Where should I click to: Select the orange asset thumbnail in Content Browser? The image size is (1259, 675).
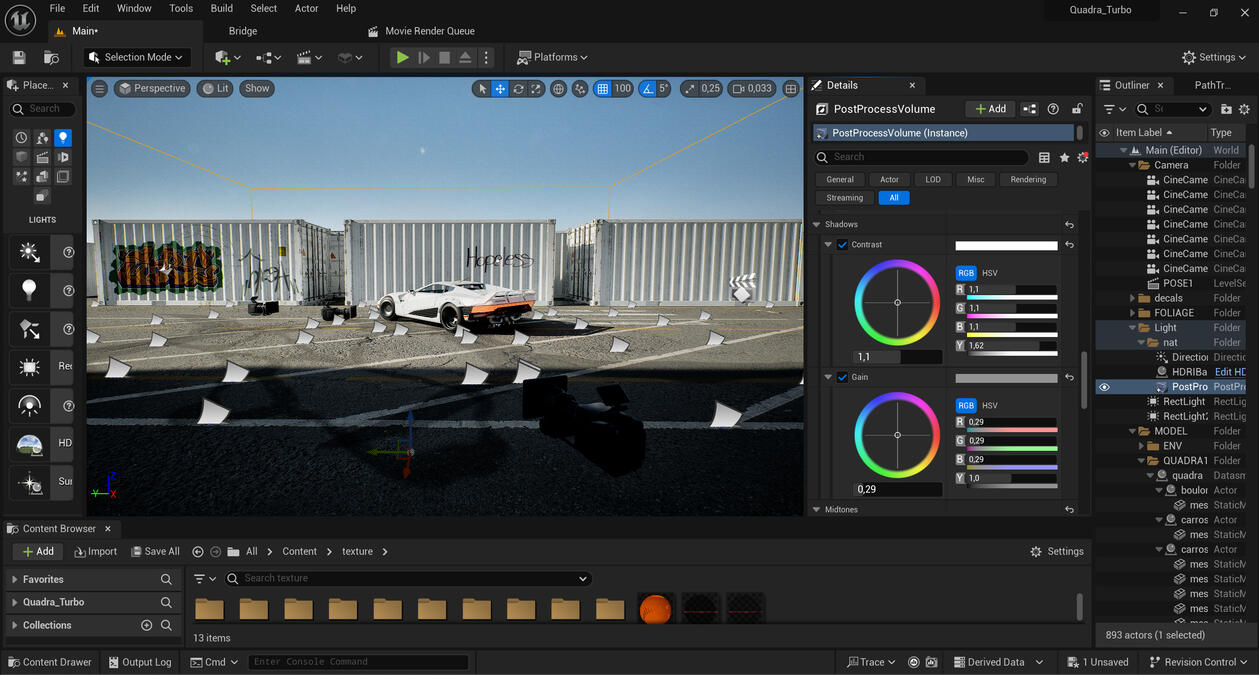(x=656, y=607)
